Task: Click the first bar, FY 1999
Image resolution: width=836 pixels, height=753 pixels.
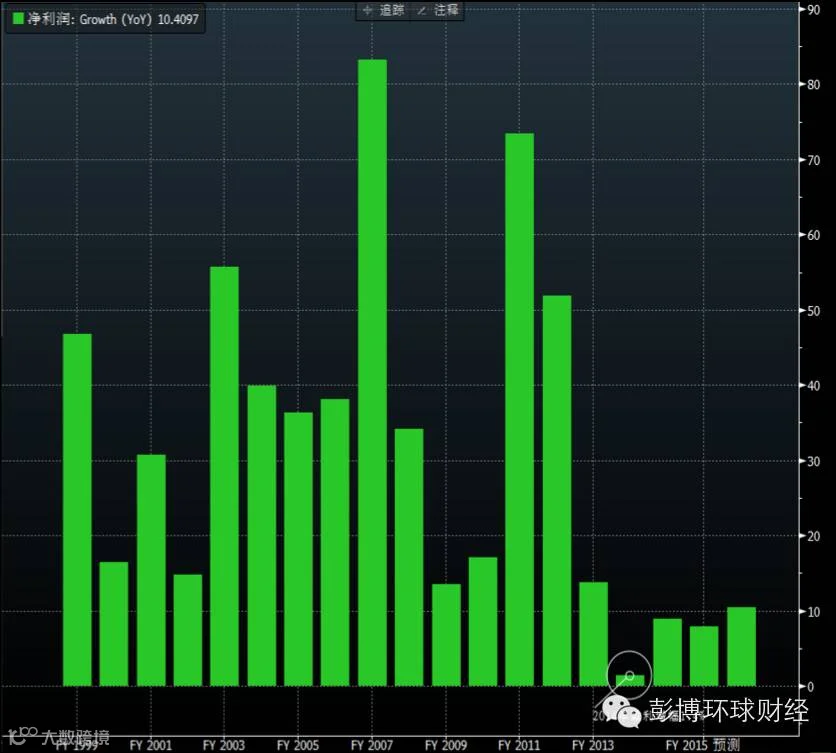Action: [x=77, y=510]
